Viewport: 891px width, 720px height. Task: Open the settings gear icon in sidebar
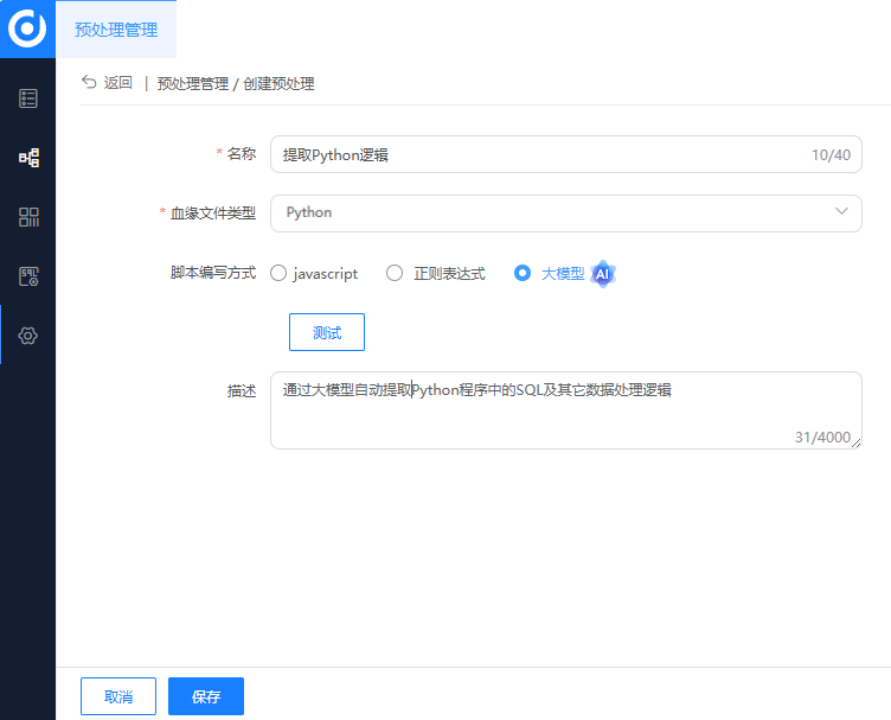pos(27,336)
